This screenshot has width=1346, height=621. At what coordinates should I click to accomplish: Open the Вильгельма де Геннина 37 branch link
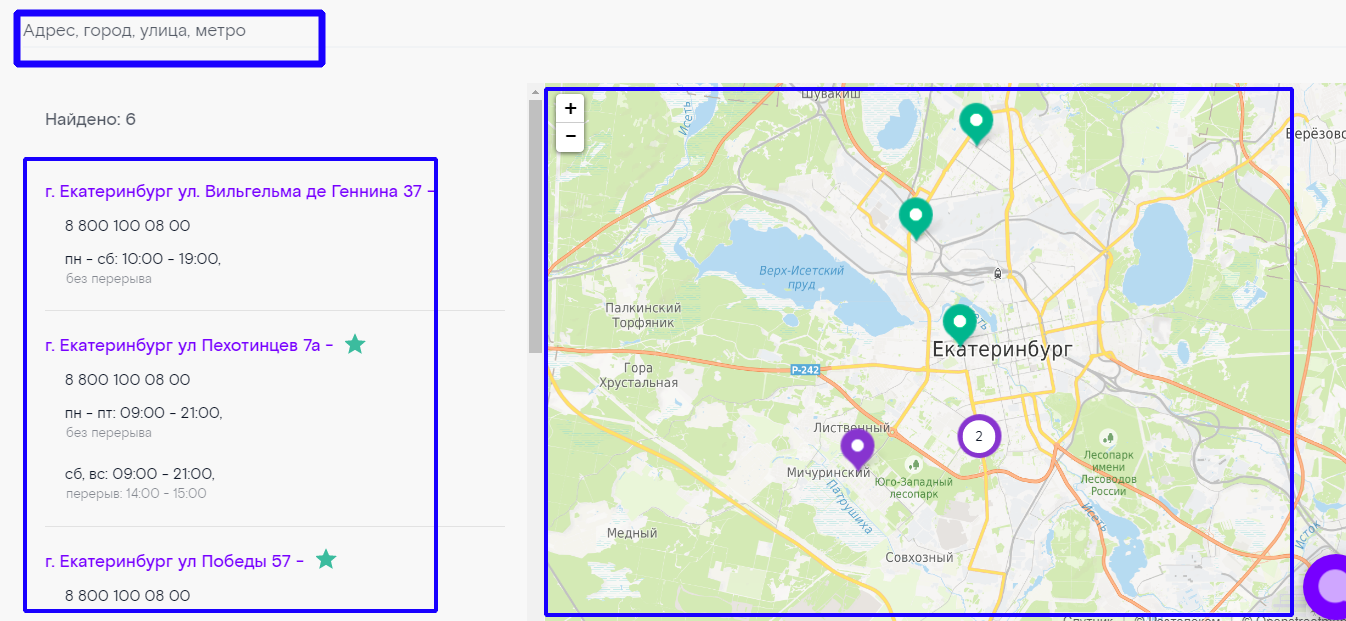pos(240,191)
